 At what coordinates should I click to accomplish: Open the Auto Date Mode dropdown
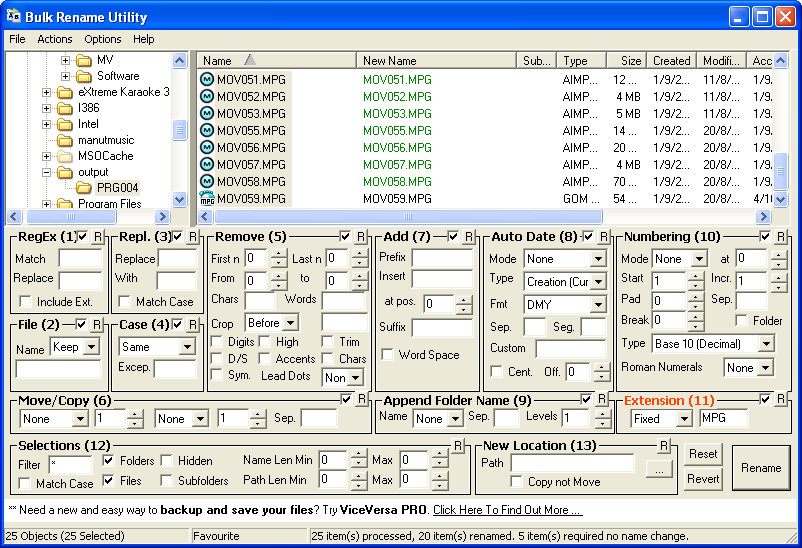597,259
